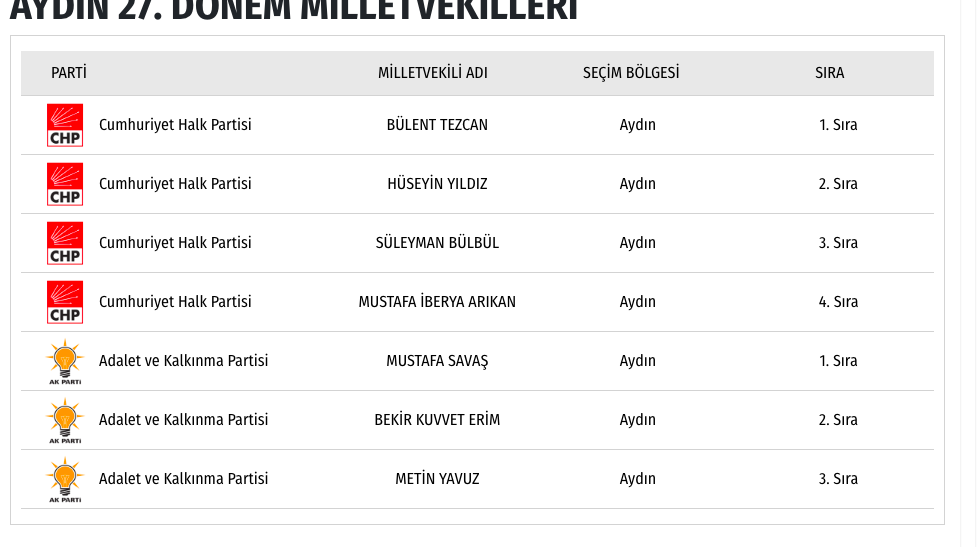Image resolution: width=980 pixels, height=547 pixels.
Task: Click the SEÇİM BÖLGESİ column header
Action: point(631,73)
